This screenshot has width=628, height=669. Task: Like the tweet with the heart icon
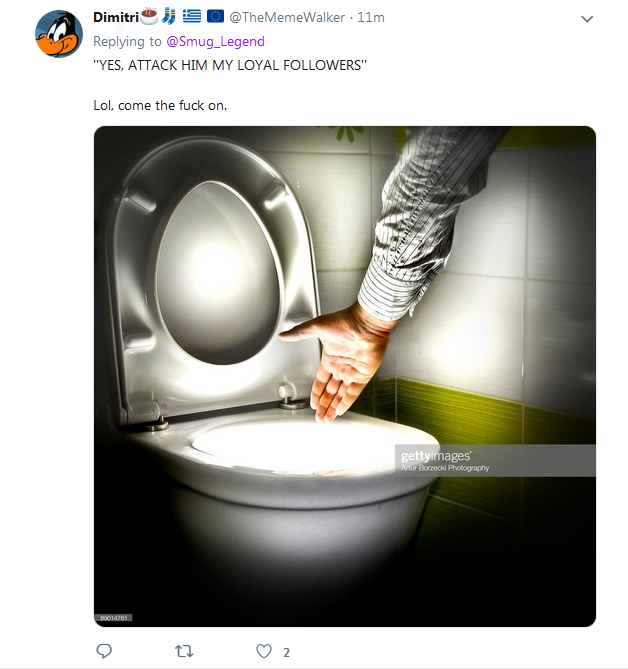click(264, 651)
